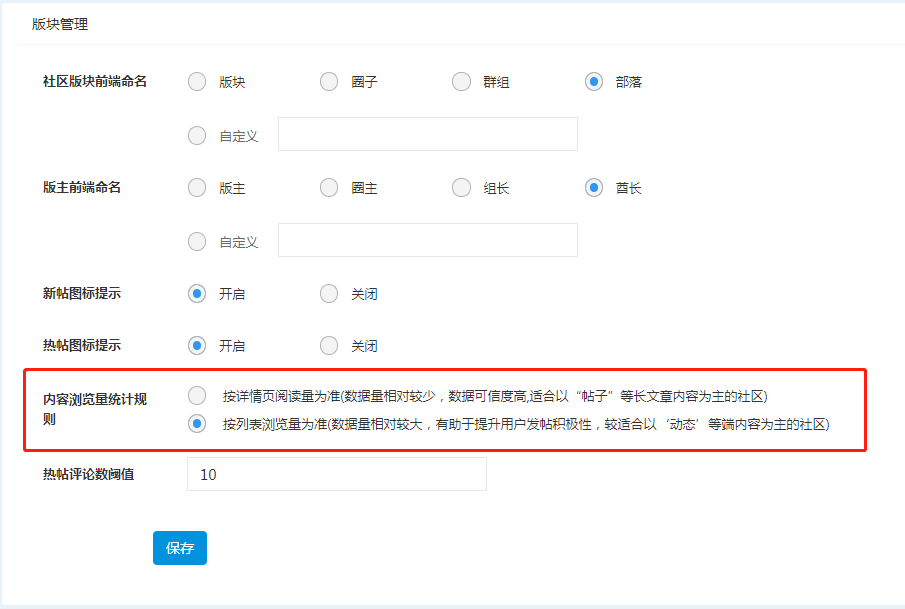
Task: Click the blue 保存 button
Action: (180, 548)
